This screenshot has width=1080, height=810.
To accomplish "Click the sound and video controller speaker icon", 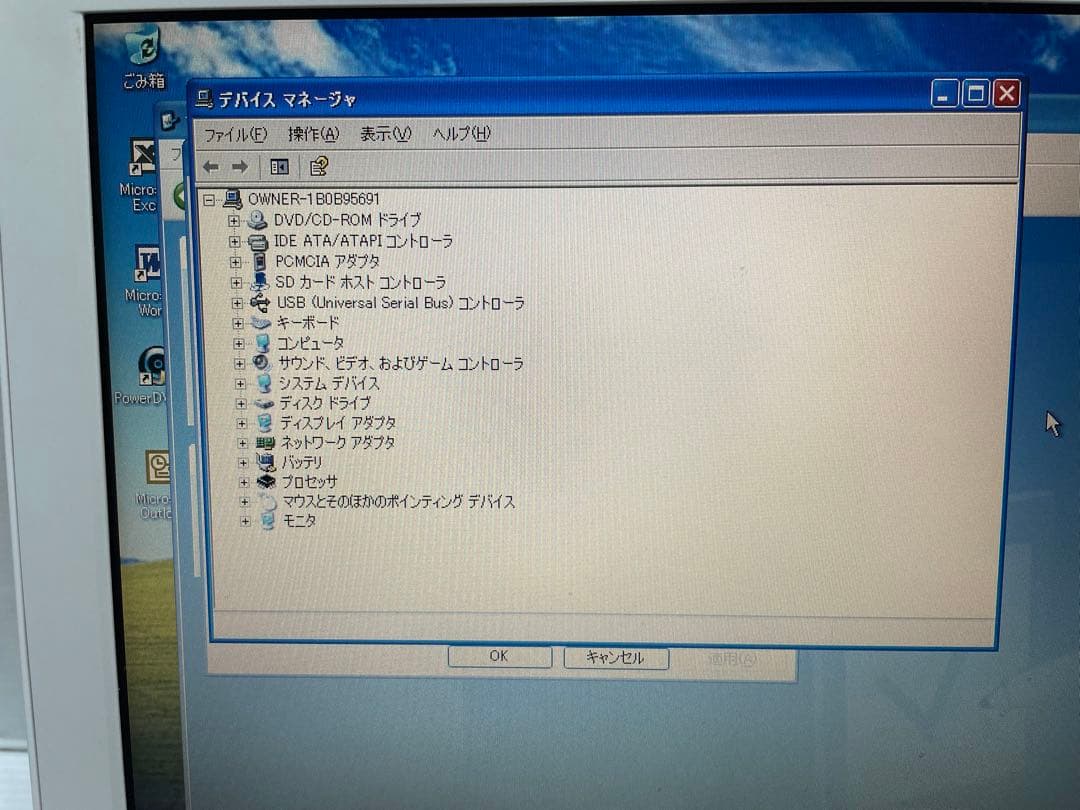I will coord(262,363).
